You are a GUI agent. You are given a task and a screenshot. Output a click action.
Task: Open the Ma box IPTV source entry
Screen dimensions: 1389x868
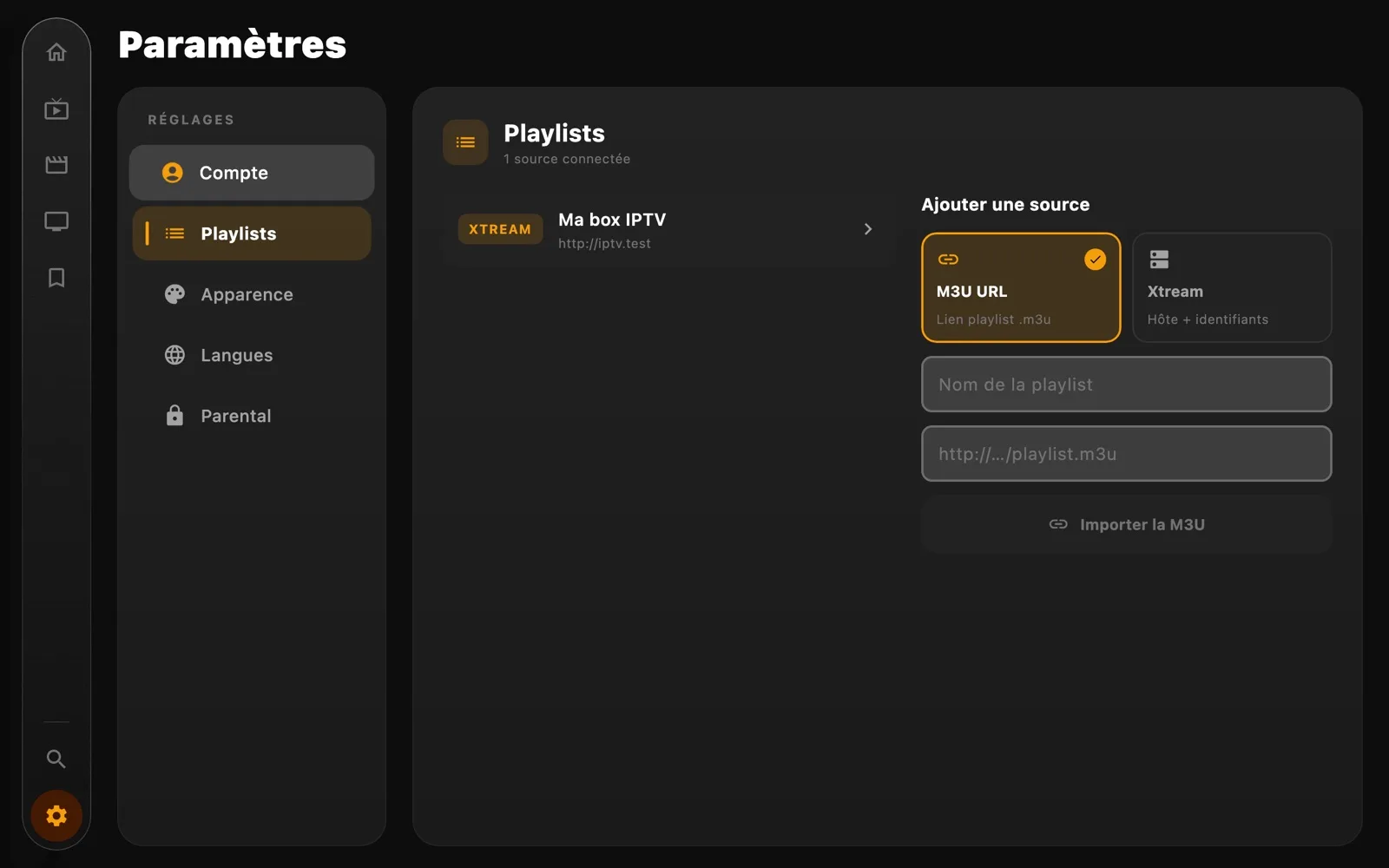click(668, 230)
